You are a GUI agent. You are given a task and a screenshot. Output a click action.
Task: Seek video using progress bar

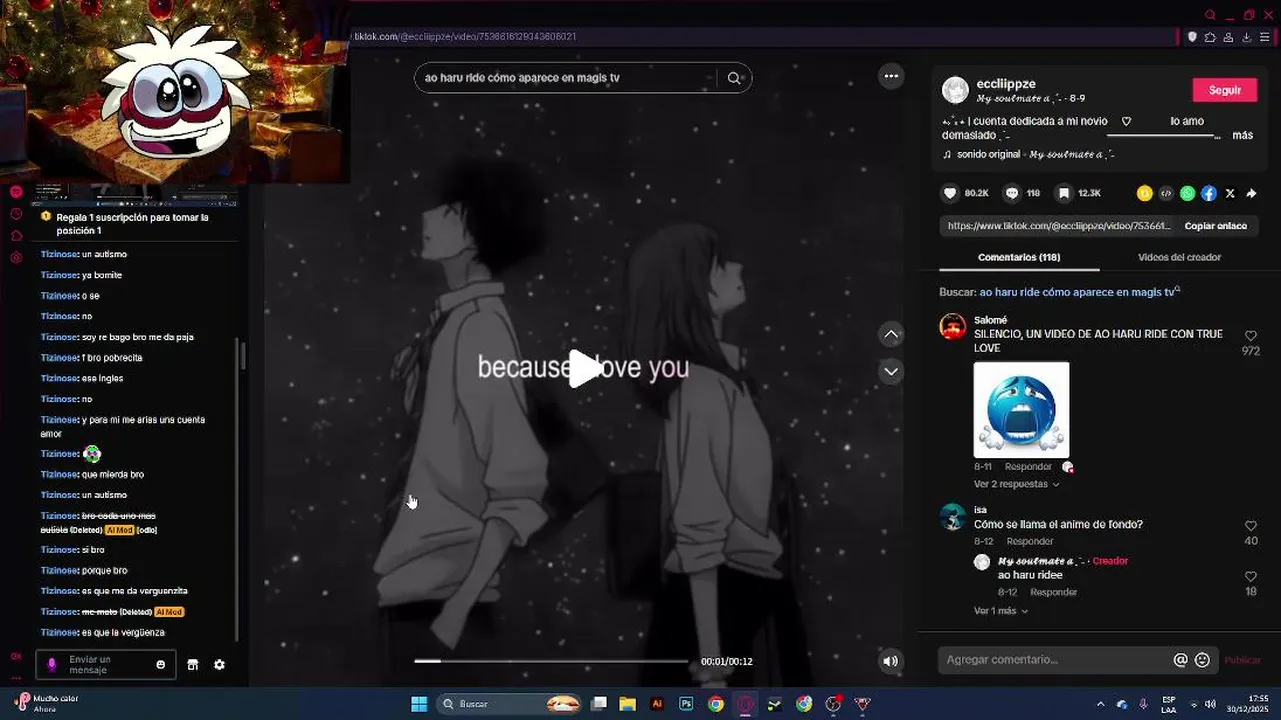tap(551, 661)
